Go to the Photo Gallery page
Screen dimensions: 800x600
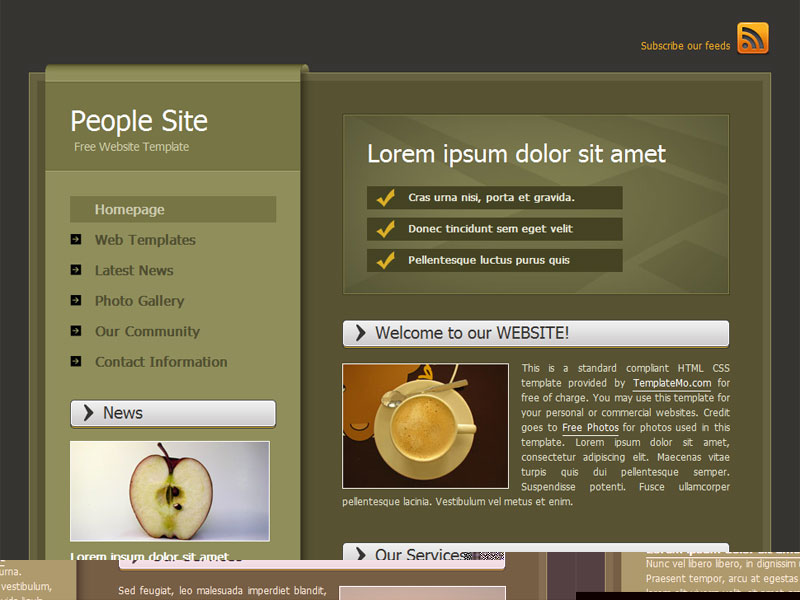139,301
